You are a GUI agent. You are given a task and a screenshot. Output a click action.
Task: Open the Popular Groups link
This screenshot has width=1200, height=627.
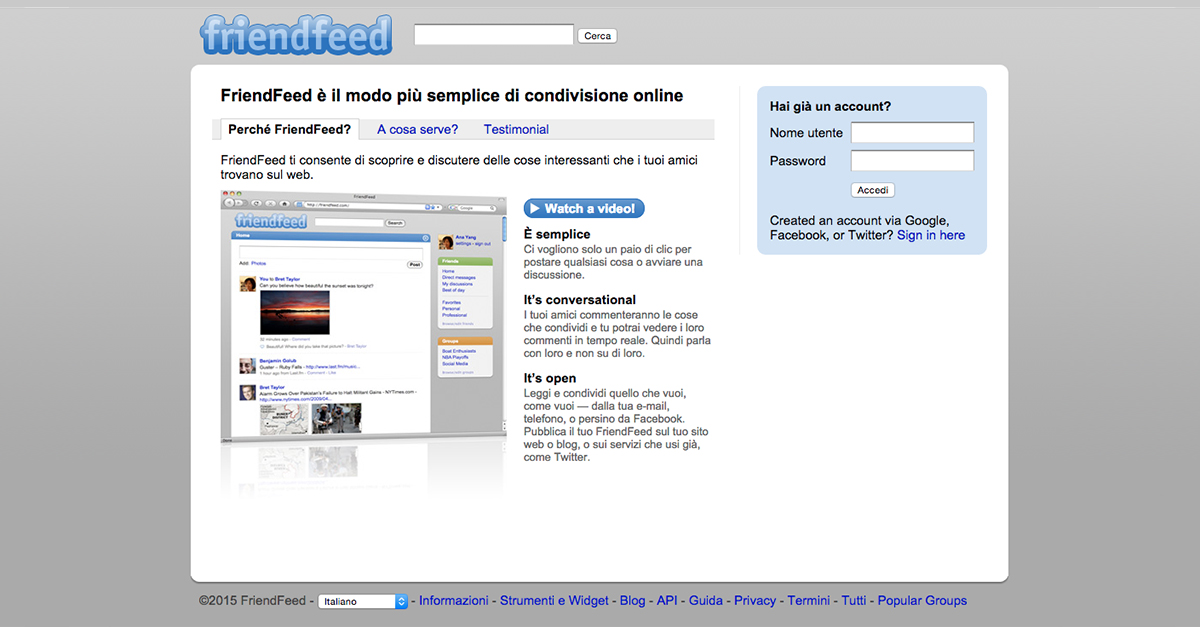922,601
